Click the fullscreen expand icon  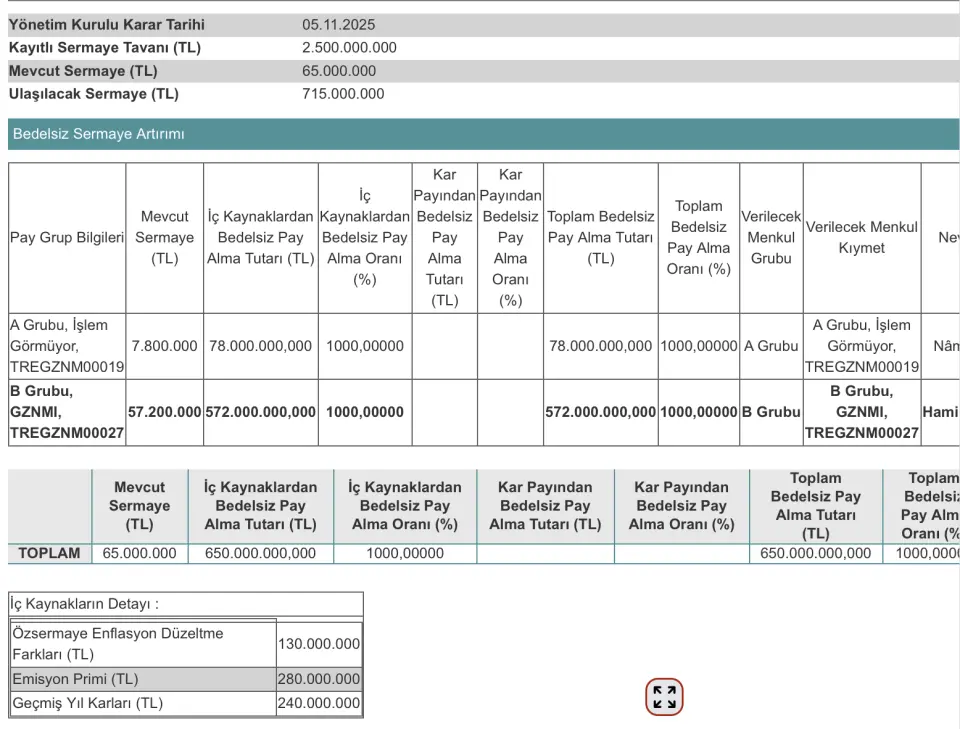664,697
